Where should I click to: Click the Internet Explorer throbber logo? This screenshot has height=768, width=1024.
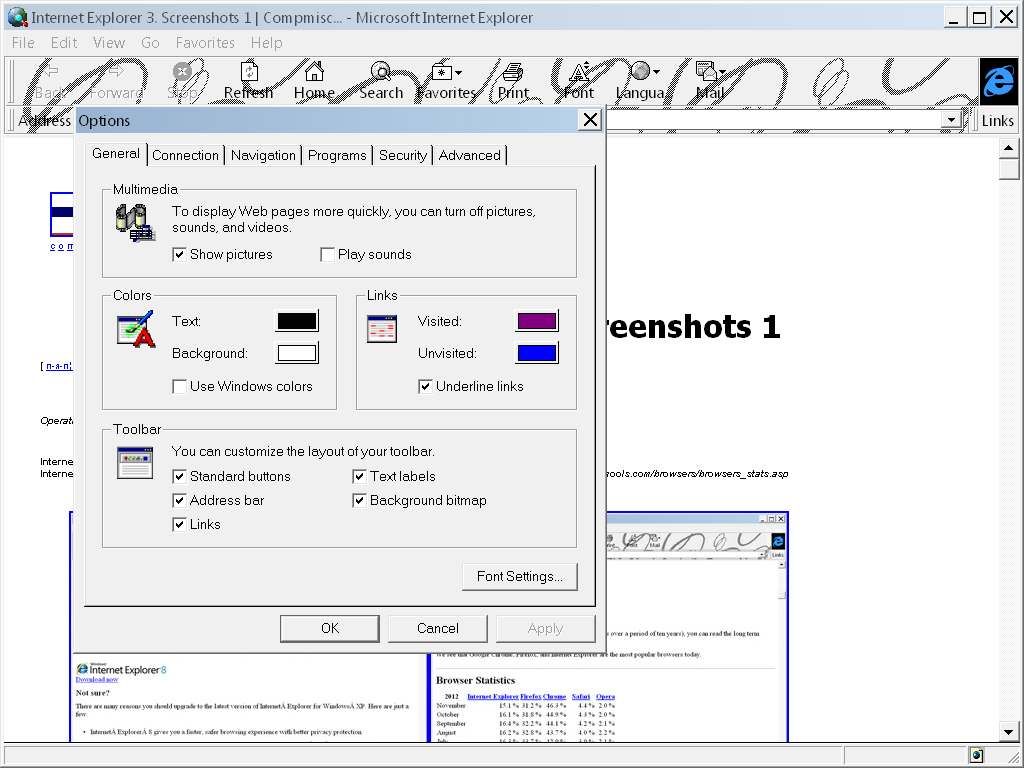[x=998, y=82]
